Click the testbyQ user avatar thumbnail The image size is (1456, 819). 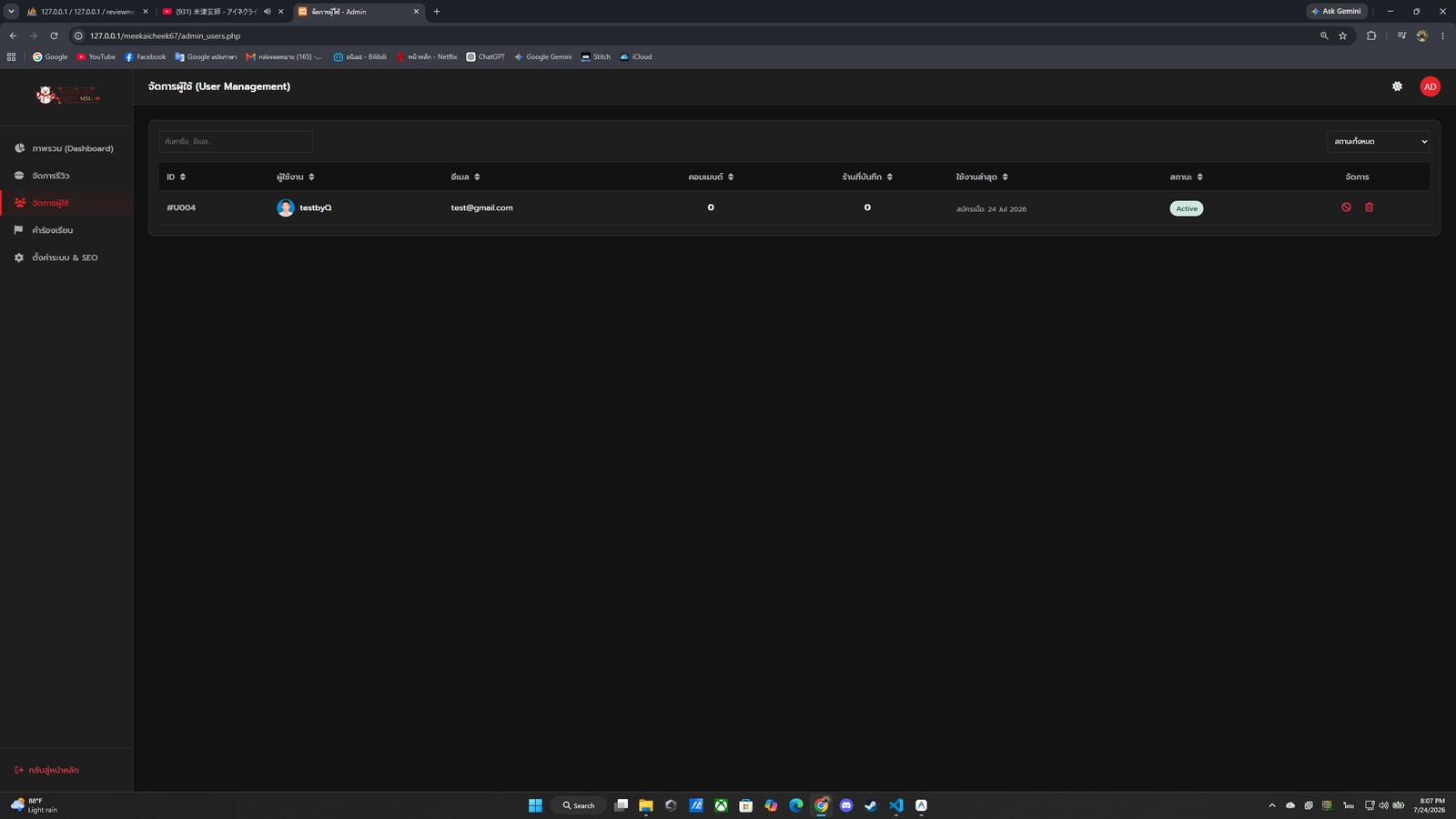point(285,207)
